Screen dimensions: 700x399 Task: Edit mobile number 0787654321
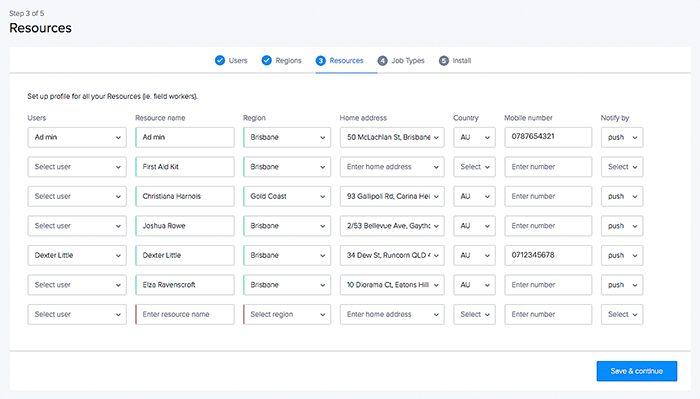point(548,137)
